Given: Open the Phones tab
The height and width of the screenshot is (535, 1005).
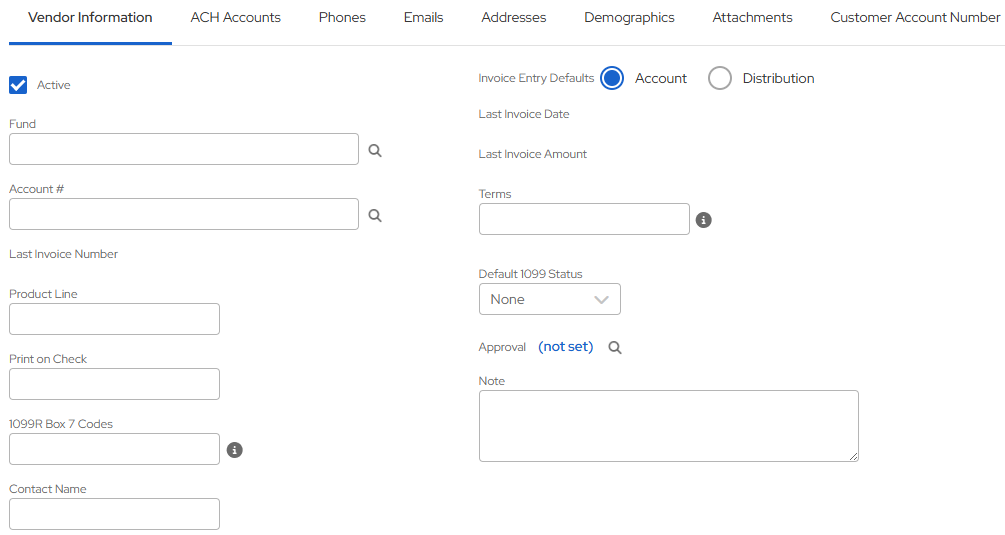Looking at the screenshot, I should click(x=342, y=18).
